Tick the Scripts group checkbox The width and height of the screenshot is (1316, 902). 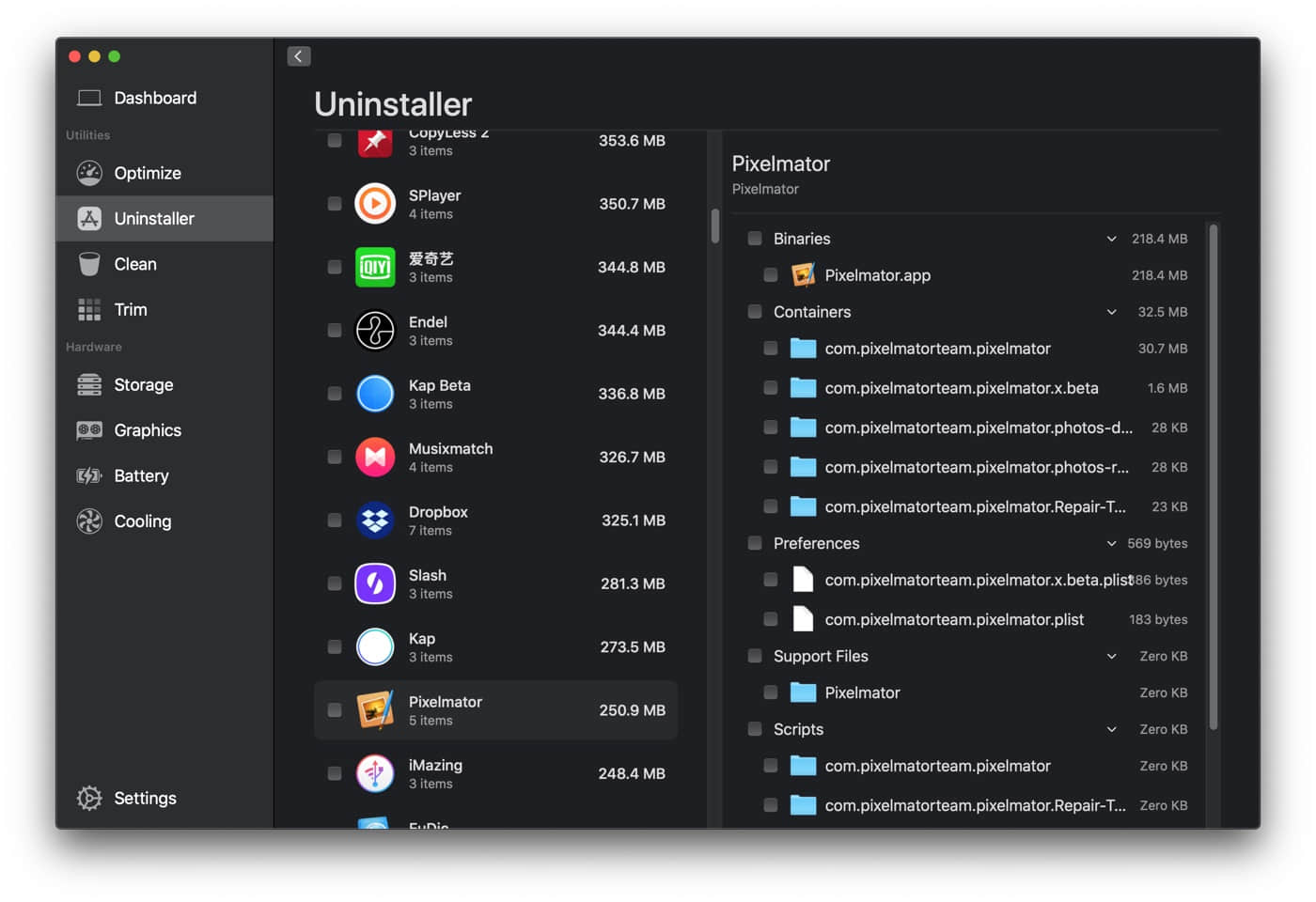[755, 729]
